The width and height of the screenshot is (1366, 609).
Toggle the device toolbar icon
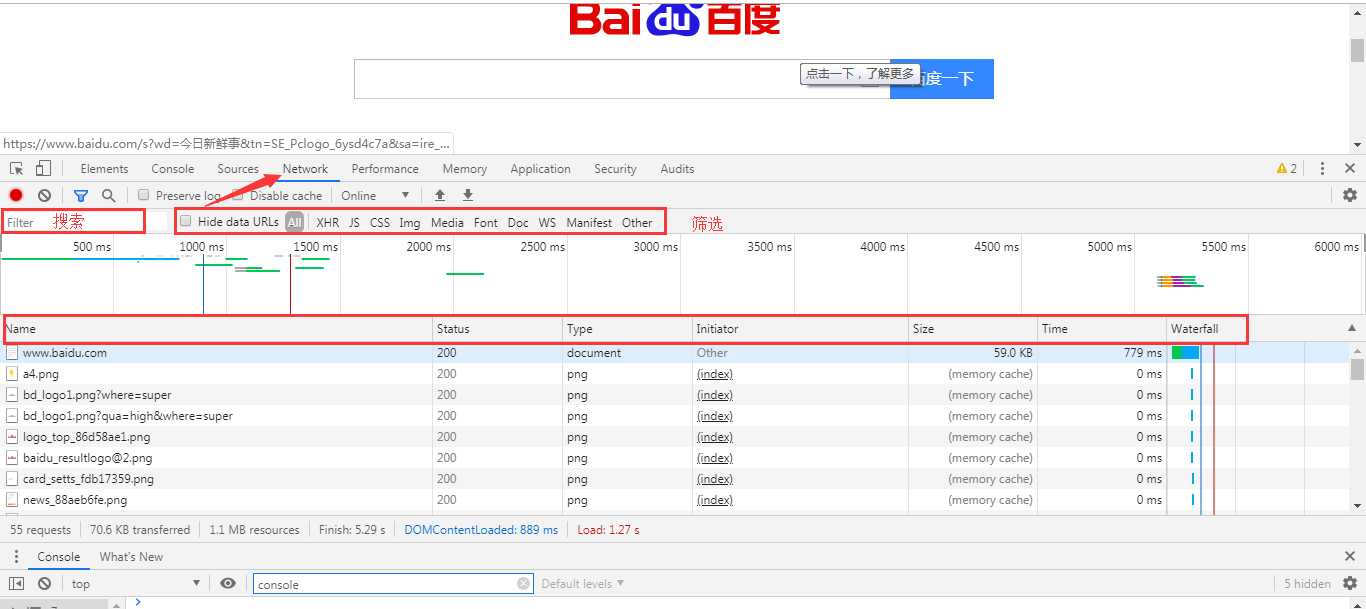pyautogui.click(x=43, y=168)
